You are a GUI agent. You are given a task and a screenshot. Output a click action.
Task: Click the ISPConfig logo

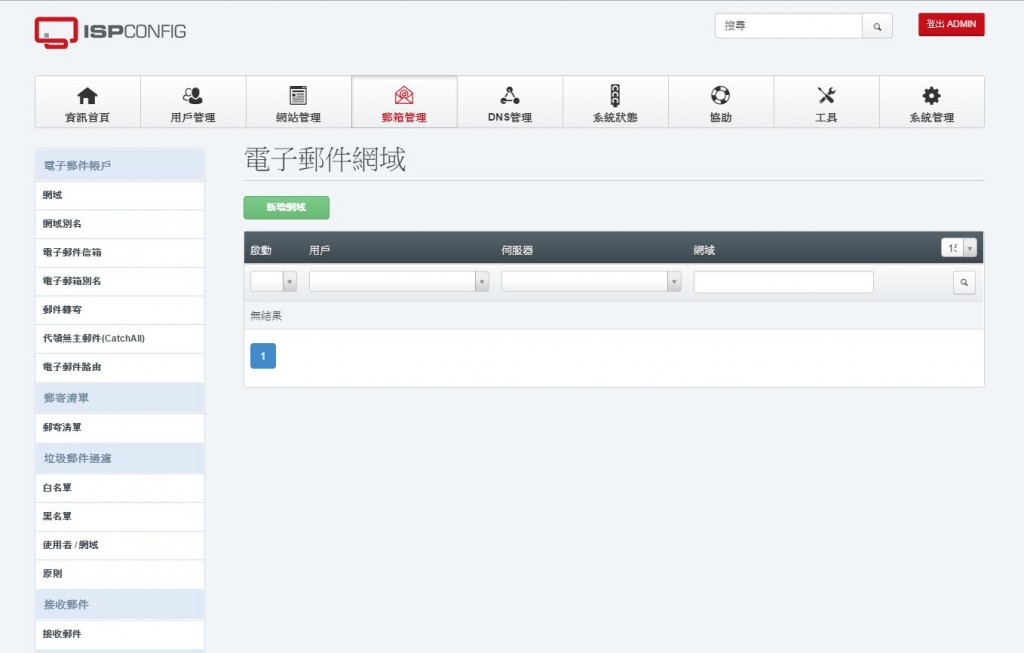(110, 32)
